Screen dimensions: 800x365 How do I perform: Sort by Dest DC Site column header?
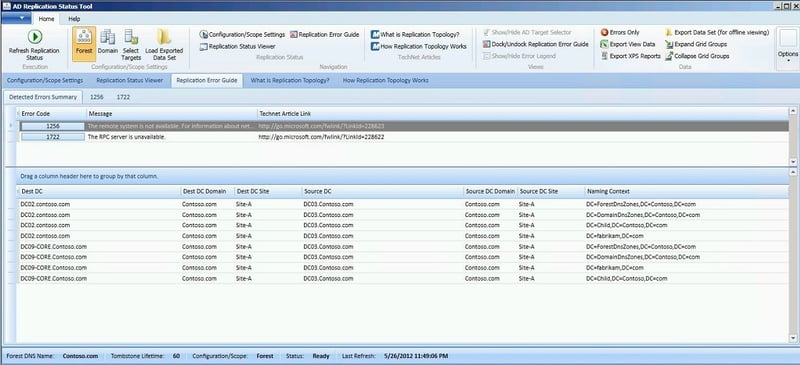point(267,191)
